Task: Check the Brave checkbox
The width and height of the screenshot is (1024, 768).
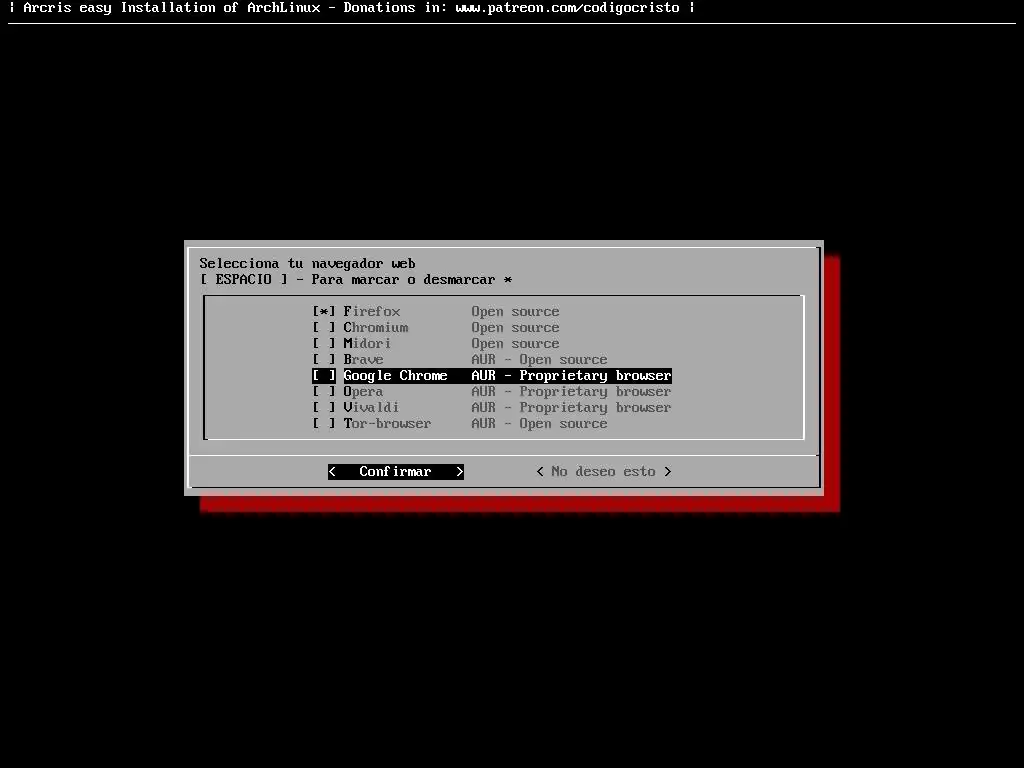Action: click(x=324, y=360)
